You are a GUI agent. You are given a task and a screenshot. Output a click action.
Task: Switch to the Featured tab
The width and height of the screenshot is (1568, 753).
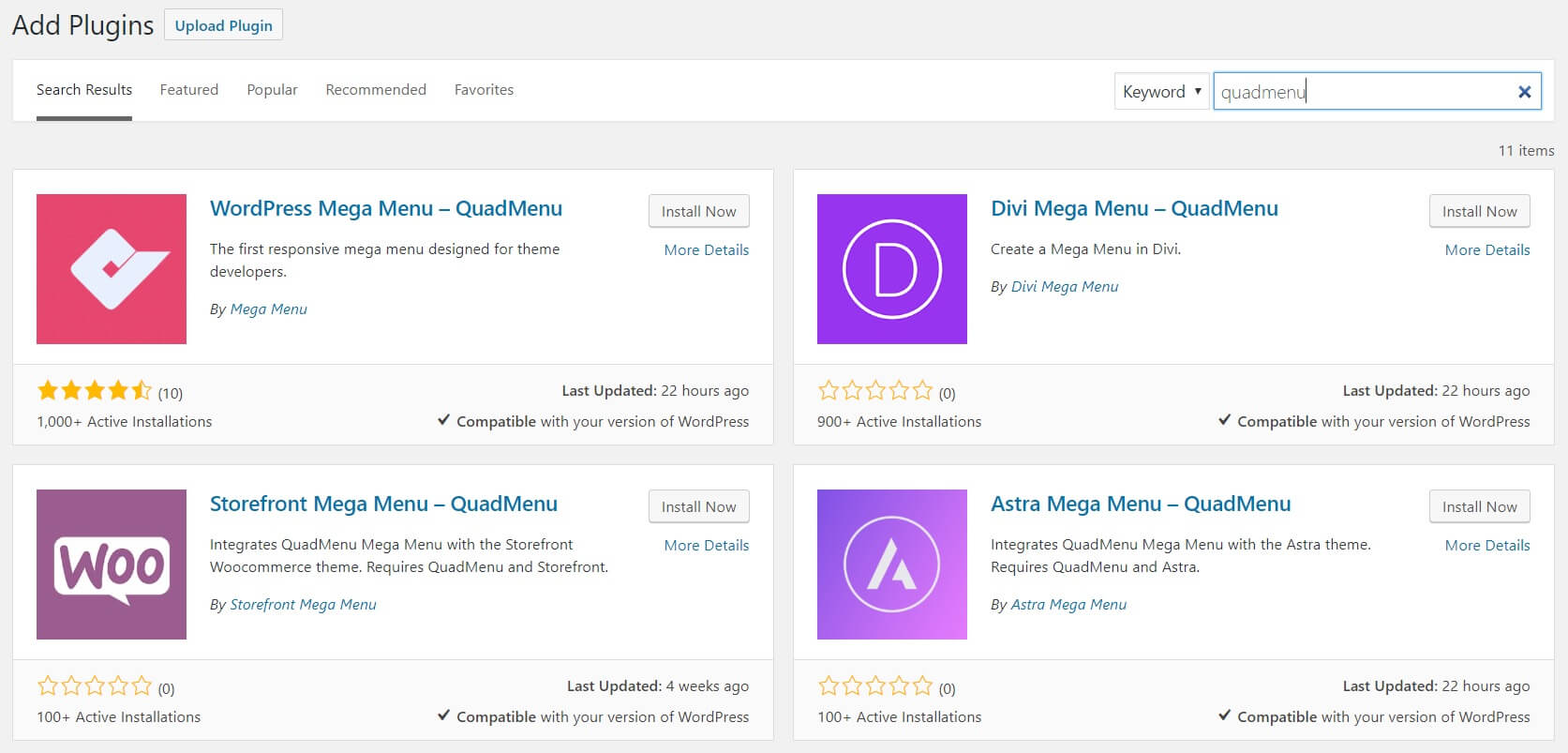pos(189,90)
